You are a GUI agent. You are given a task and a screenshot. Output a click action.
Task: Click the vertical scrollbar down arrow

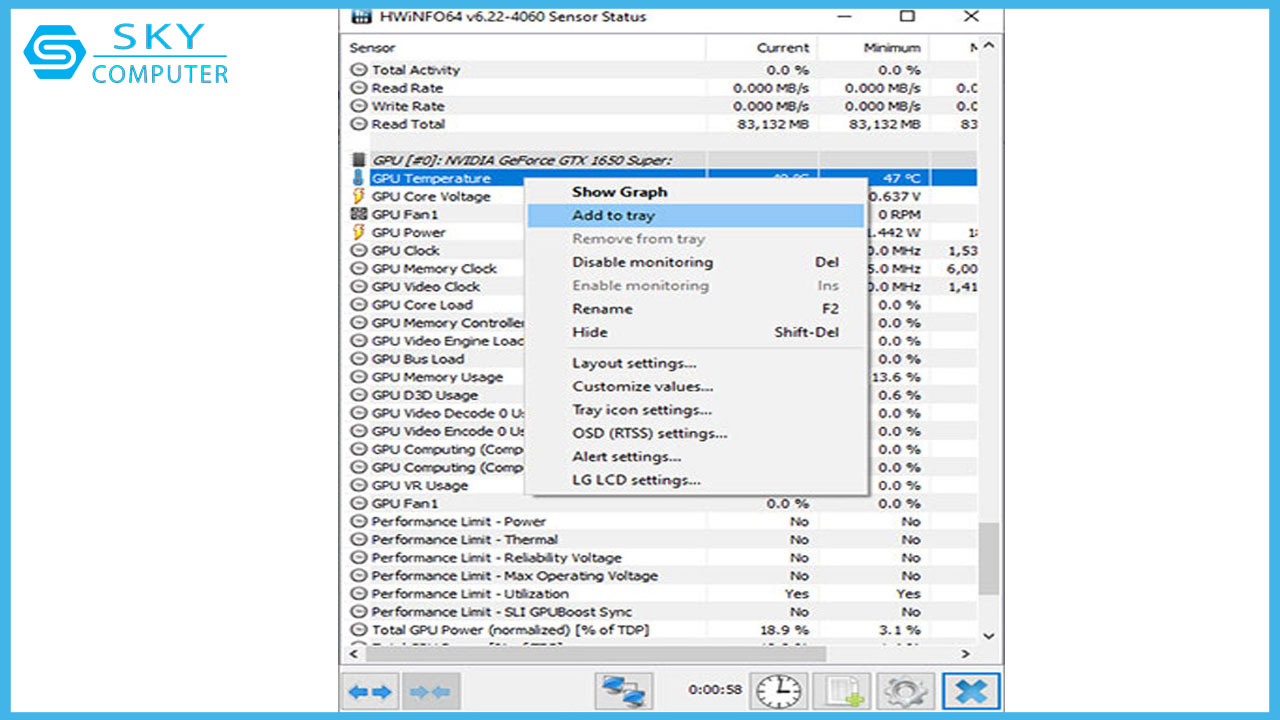pos(988,635)
